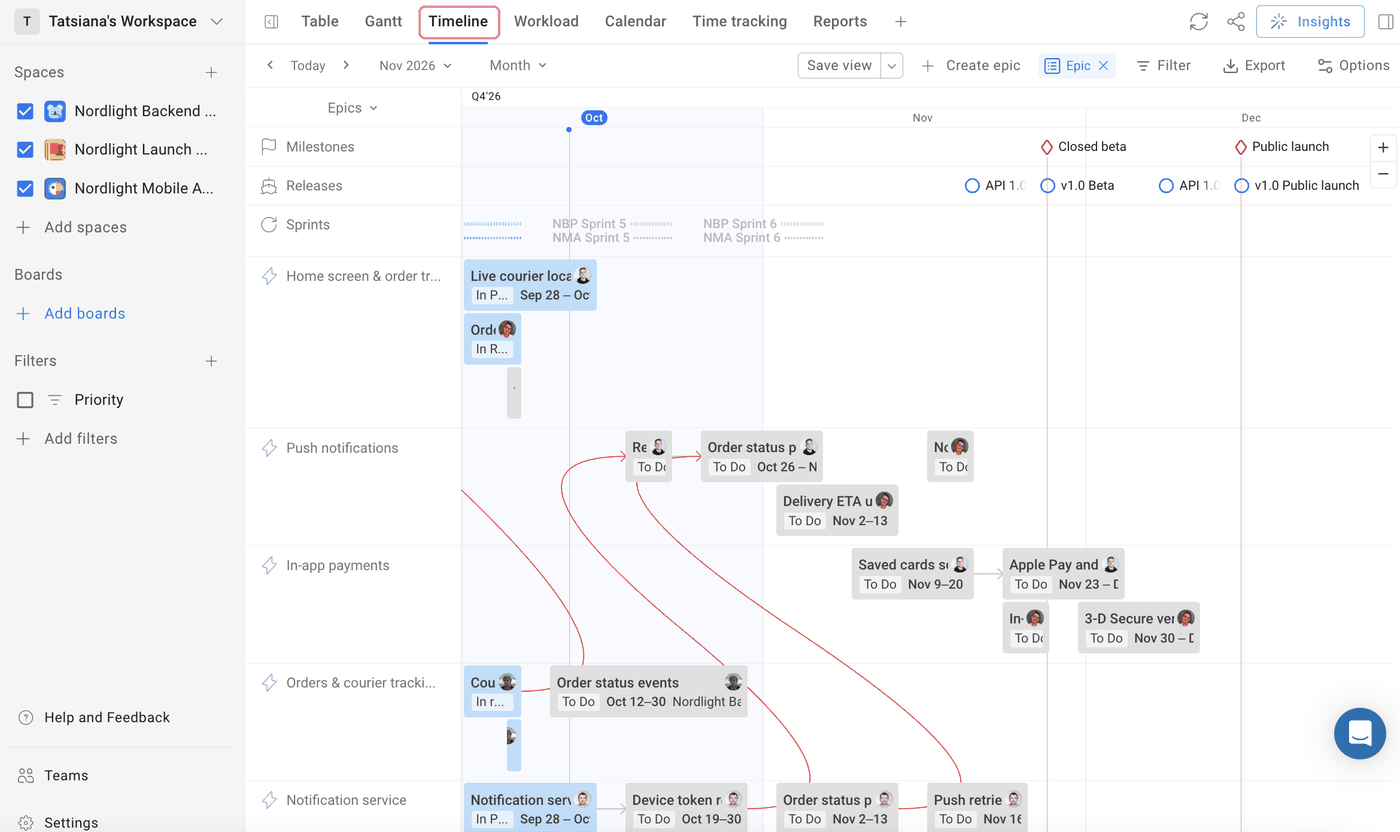Image resolution: width=1400 pixels, height=832 pixels.
Task: Add a space with the Spaces plus icon
Action: coord(211,72)
